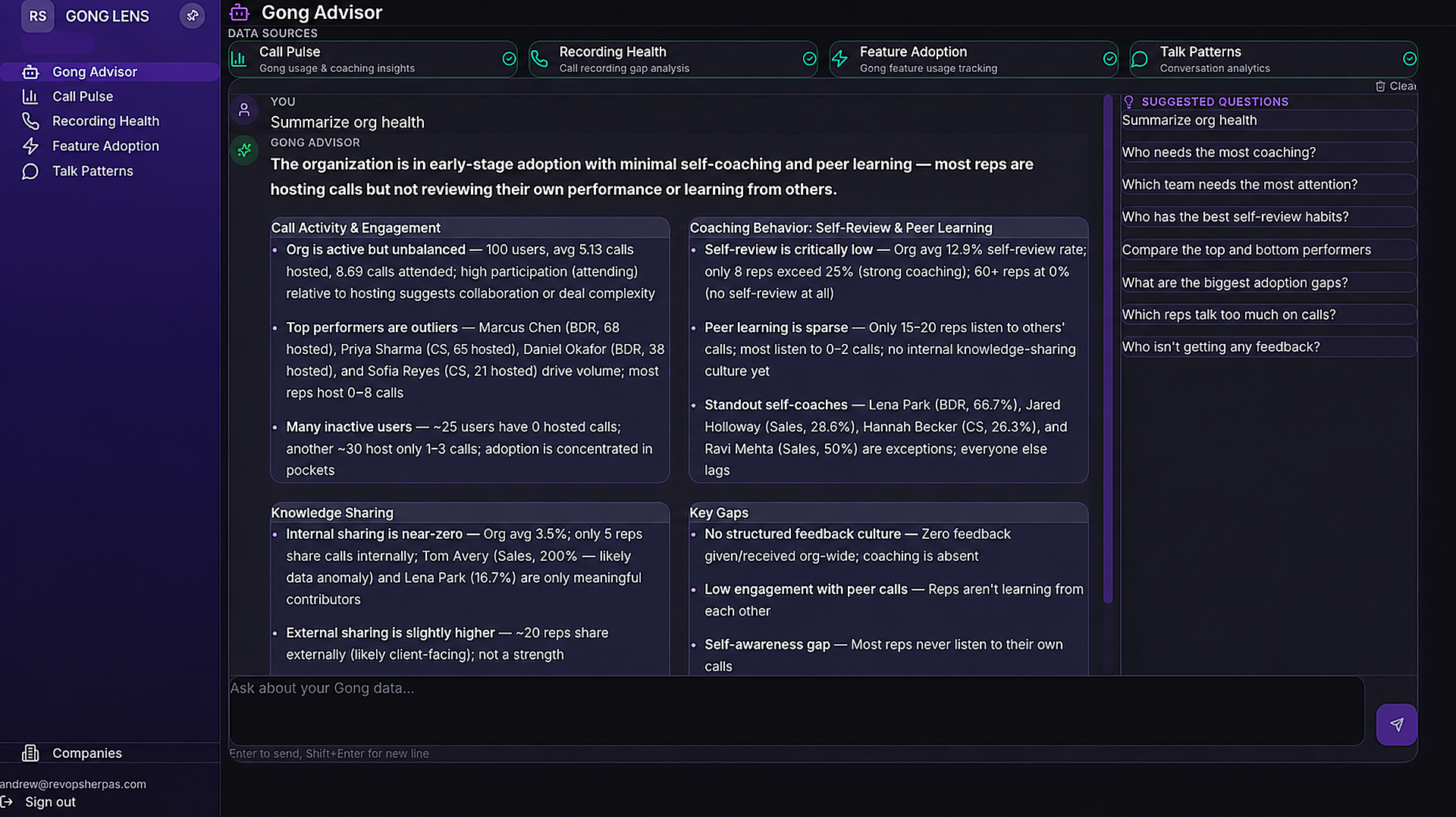Open Call Pulse in the sidebar
This screenshot has width=1456, height=817.
click(110, 96)
